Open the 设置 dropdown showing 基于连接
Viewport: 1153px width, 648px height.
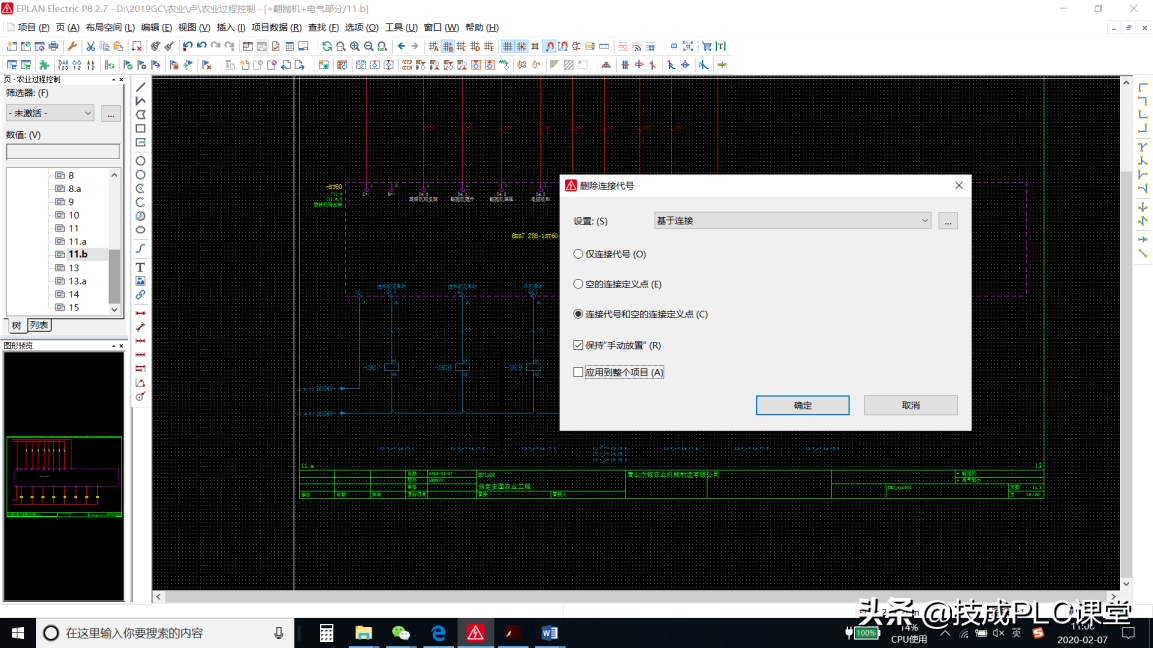click(x=792, y=220)
